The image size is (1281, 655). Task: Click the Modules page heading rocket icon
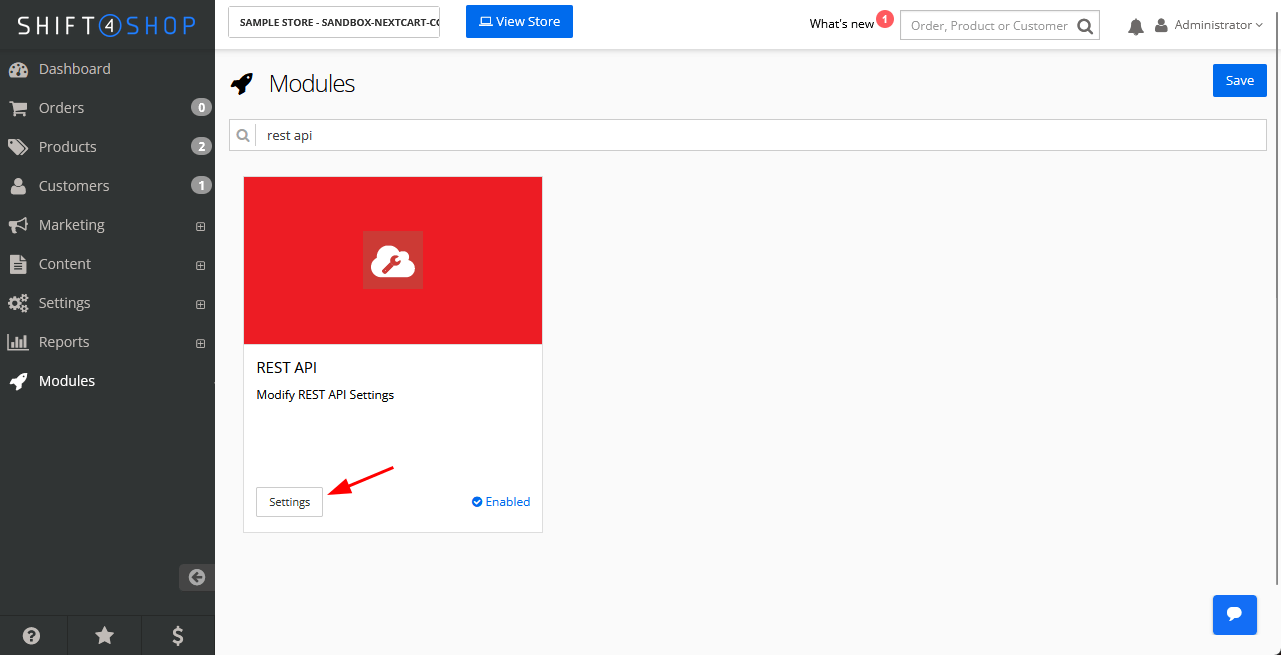242,84
